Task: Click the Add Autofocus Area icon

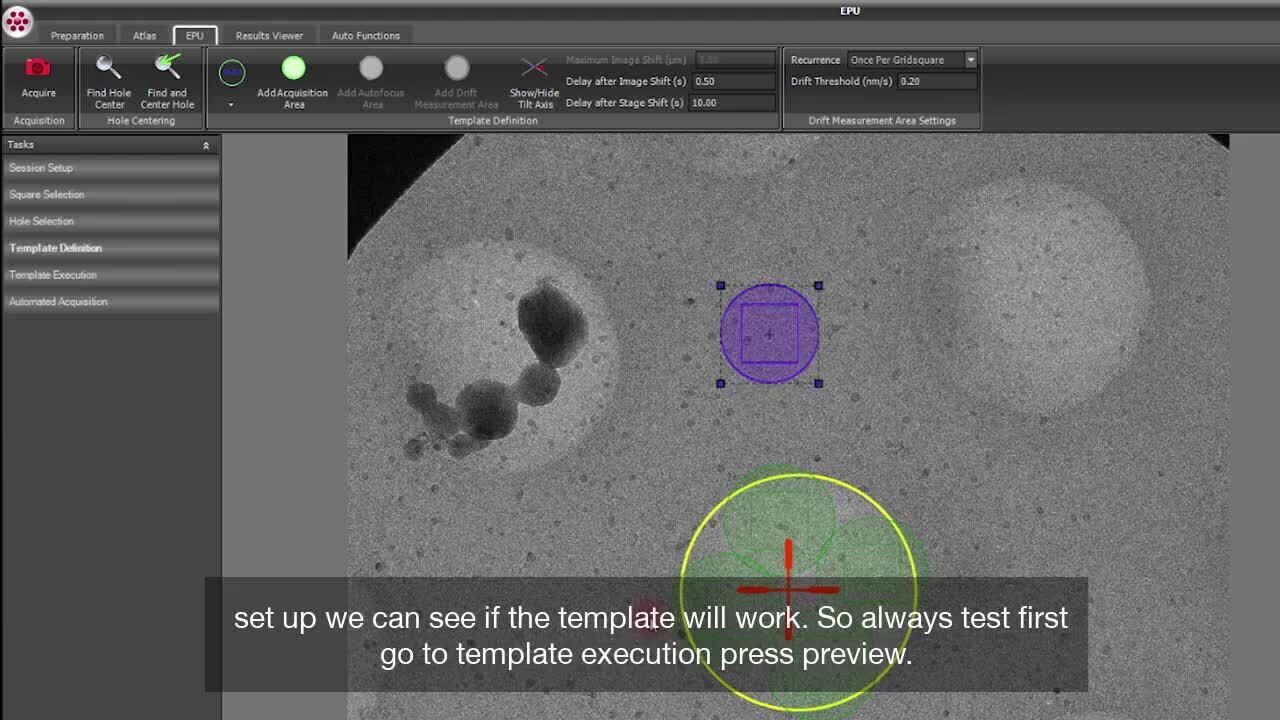Action: pyautogui.click(x=371, y=69)
